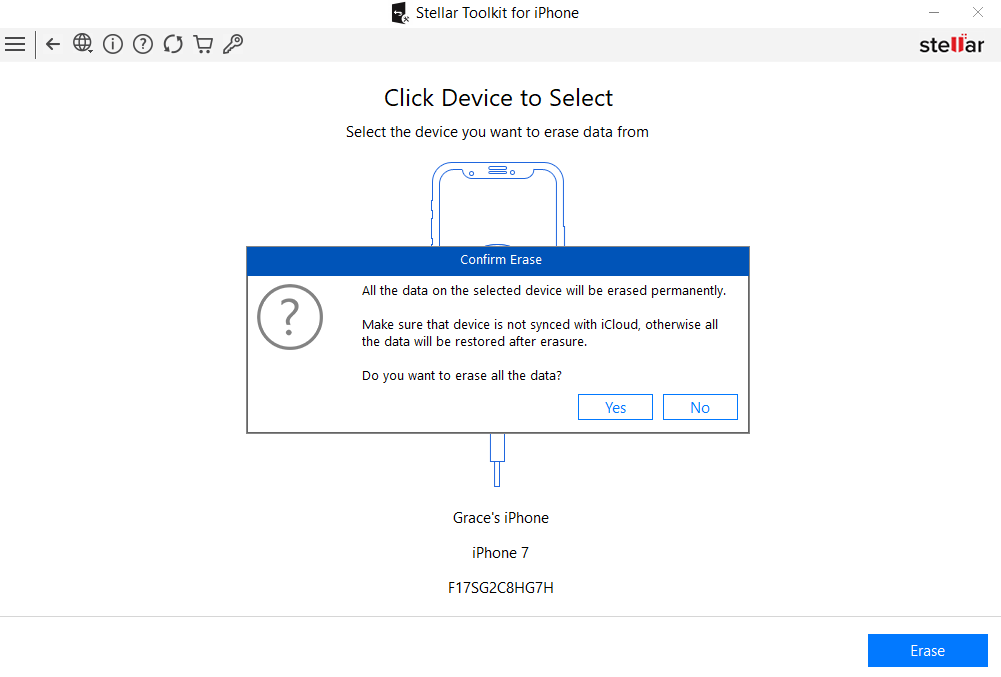The height and width of the screenshot is (677, 1001).
Task: Click the blue Erase button
Action: click(927, 650)
